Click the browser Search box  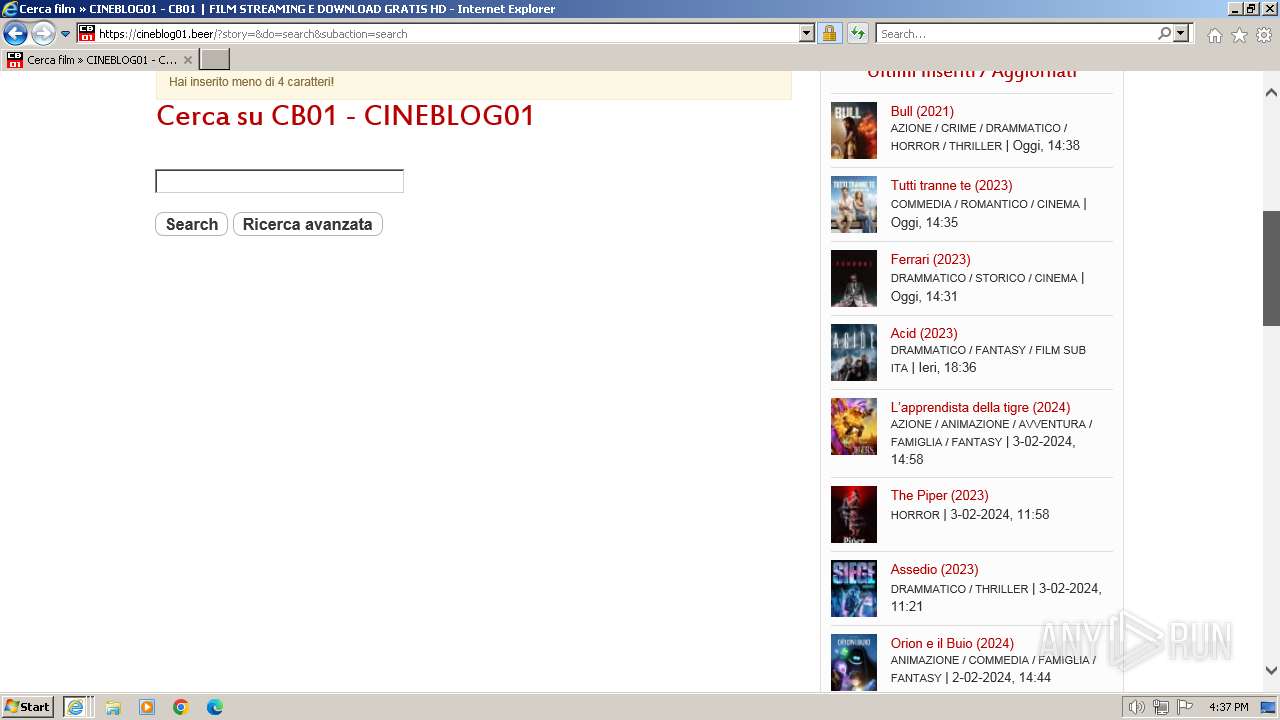1016,33
